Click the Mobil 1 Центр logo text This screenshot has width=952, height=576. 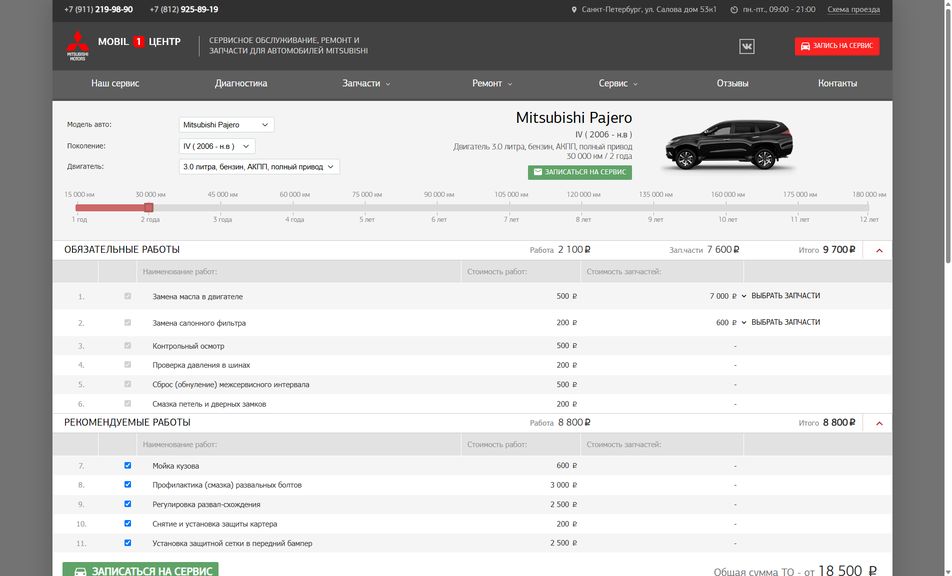139,42
